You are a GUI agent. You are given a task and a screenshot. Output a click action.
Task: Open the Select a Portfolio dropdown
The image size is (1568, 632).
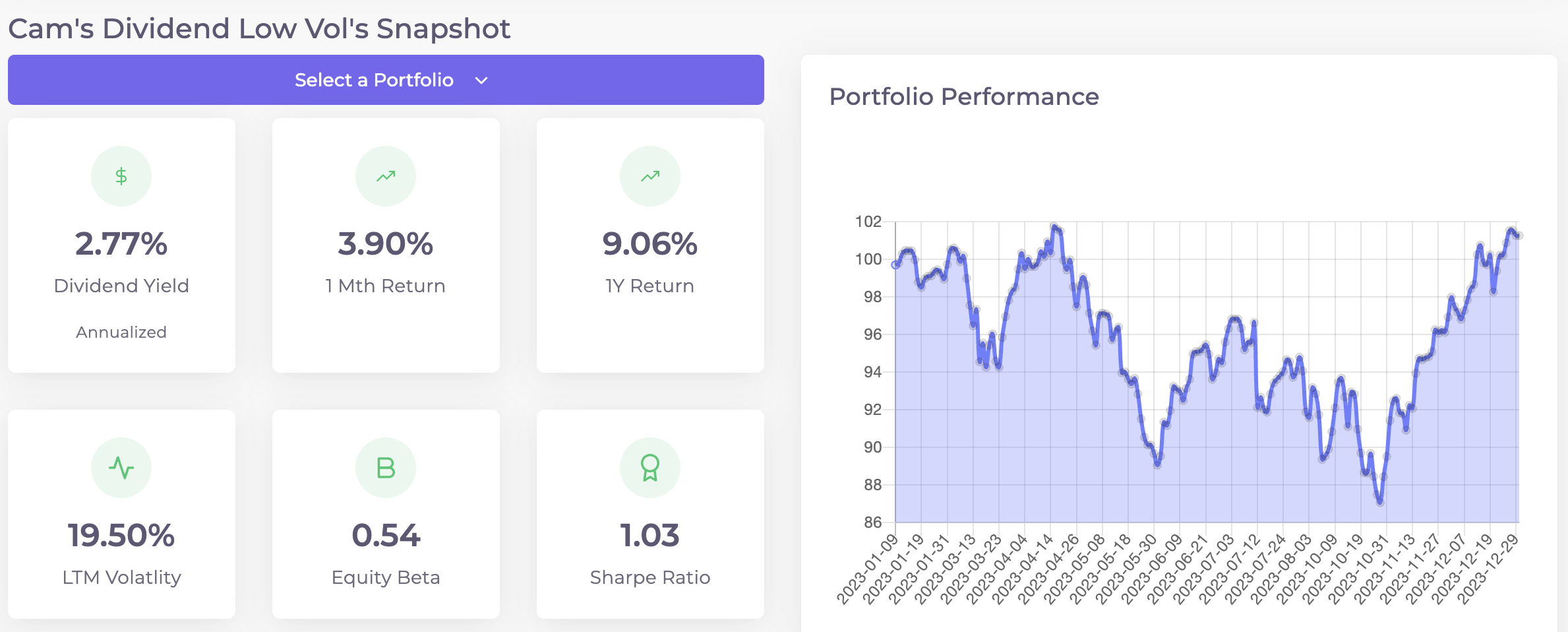point(386,80)
